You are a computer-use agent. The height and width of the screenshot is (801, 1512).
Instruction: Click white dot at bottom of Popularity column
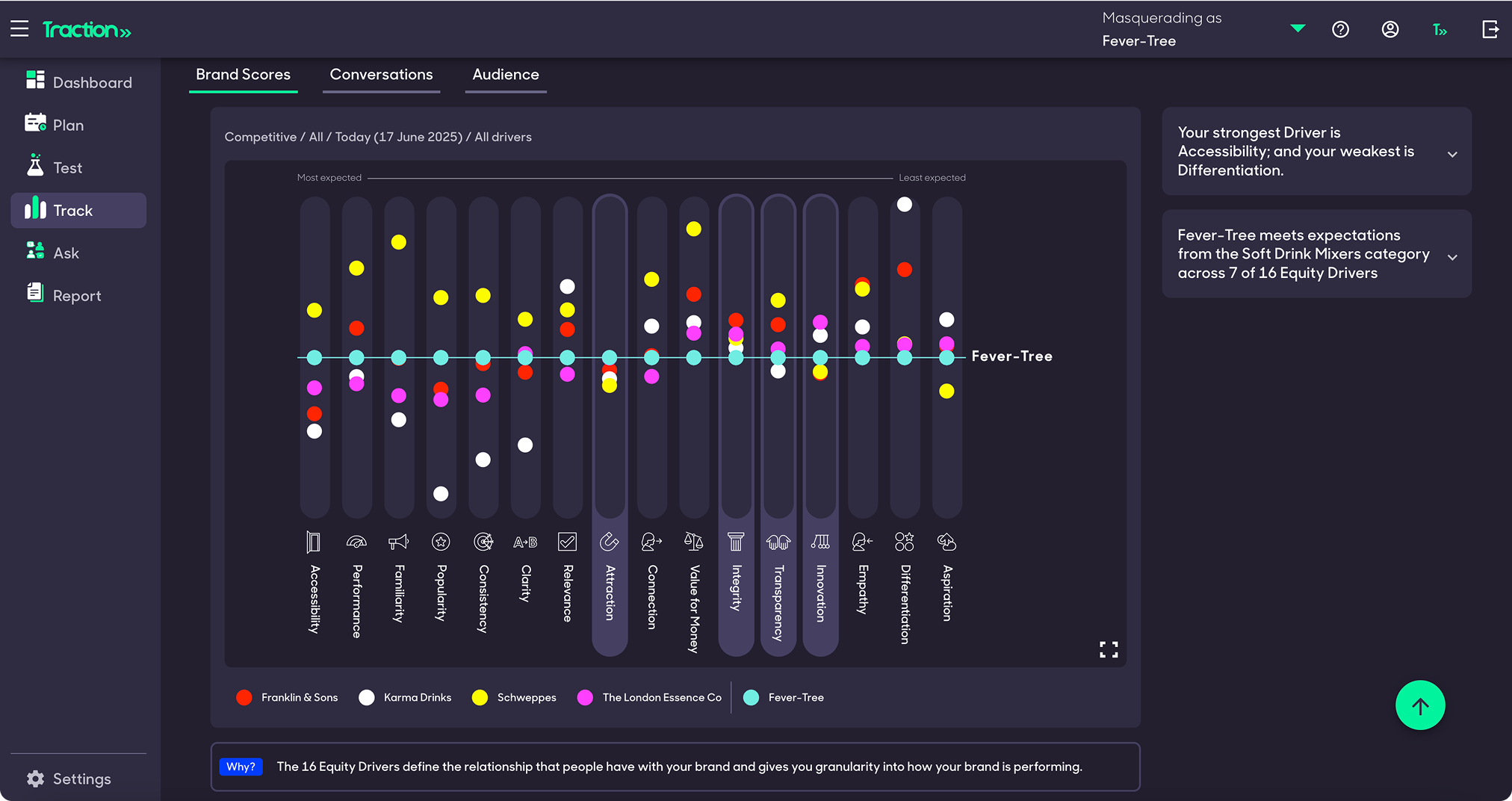click(441, 493)
